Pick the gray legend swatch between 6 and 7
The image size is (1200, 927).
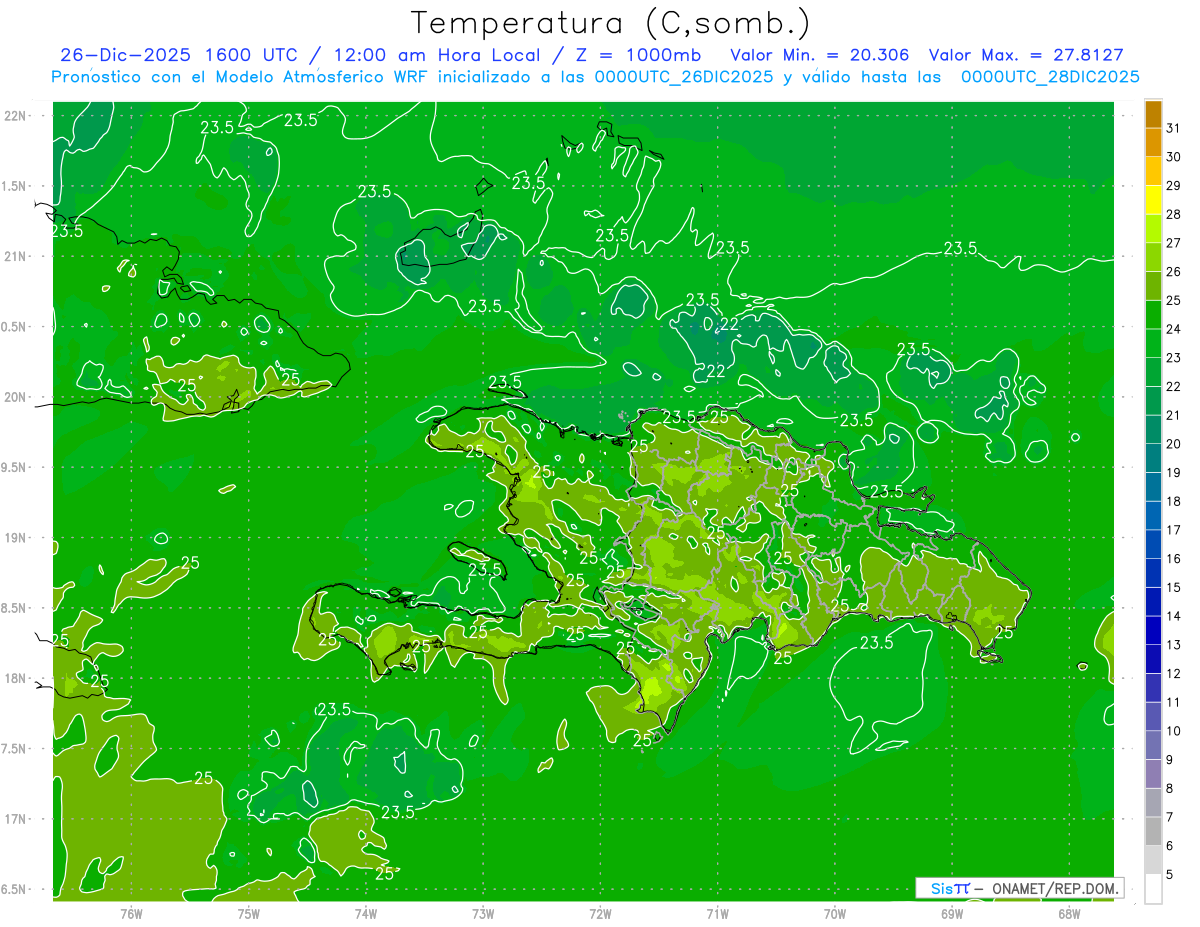coord(1153,832)
